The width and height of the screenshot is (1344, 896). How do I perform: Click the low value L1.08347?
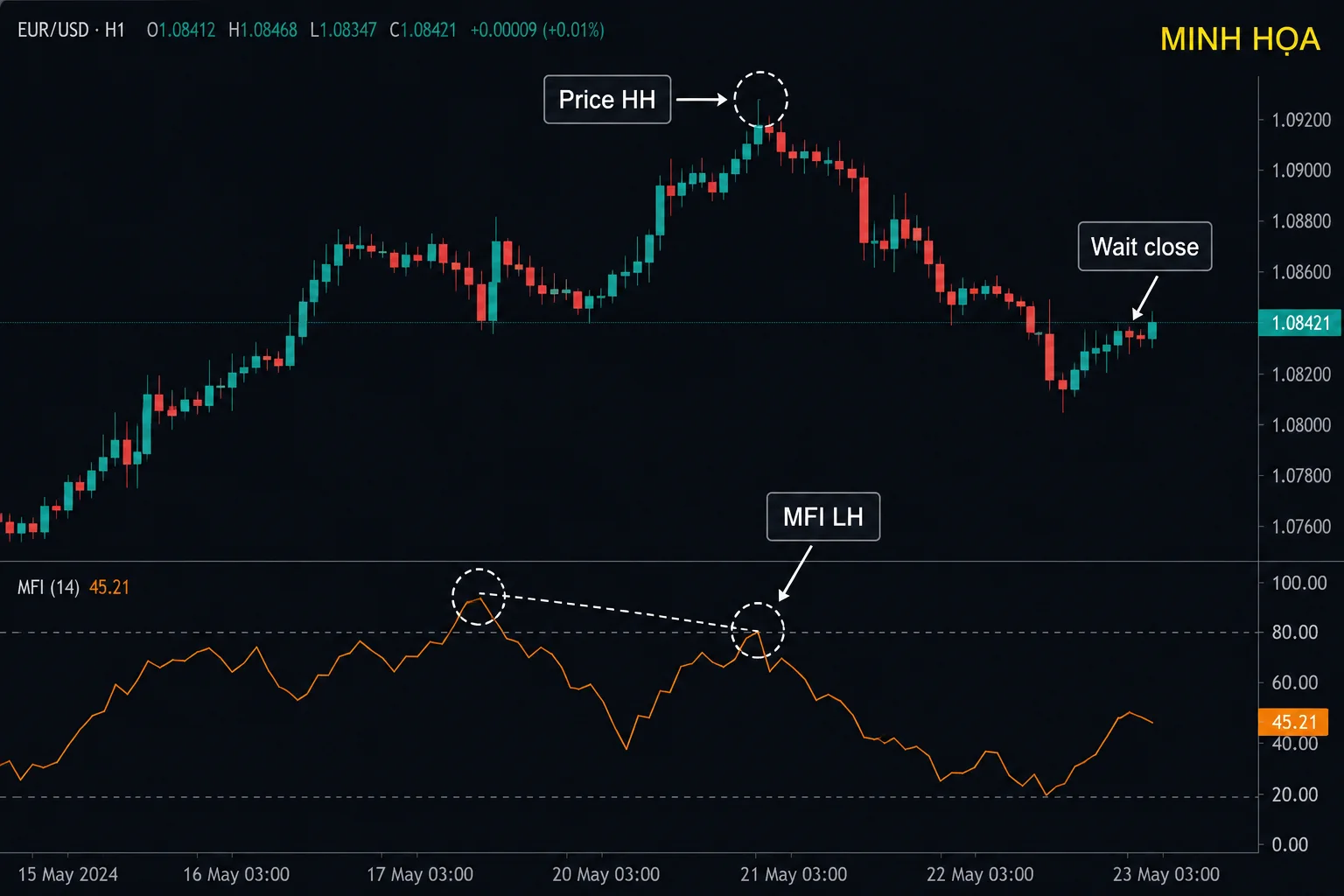[x=343, y=30]
